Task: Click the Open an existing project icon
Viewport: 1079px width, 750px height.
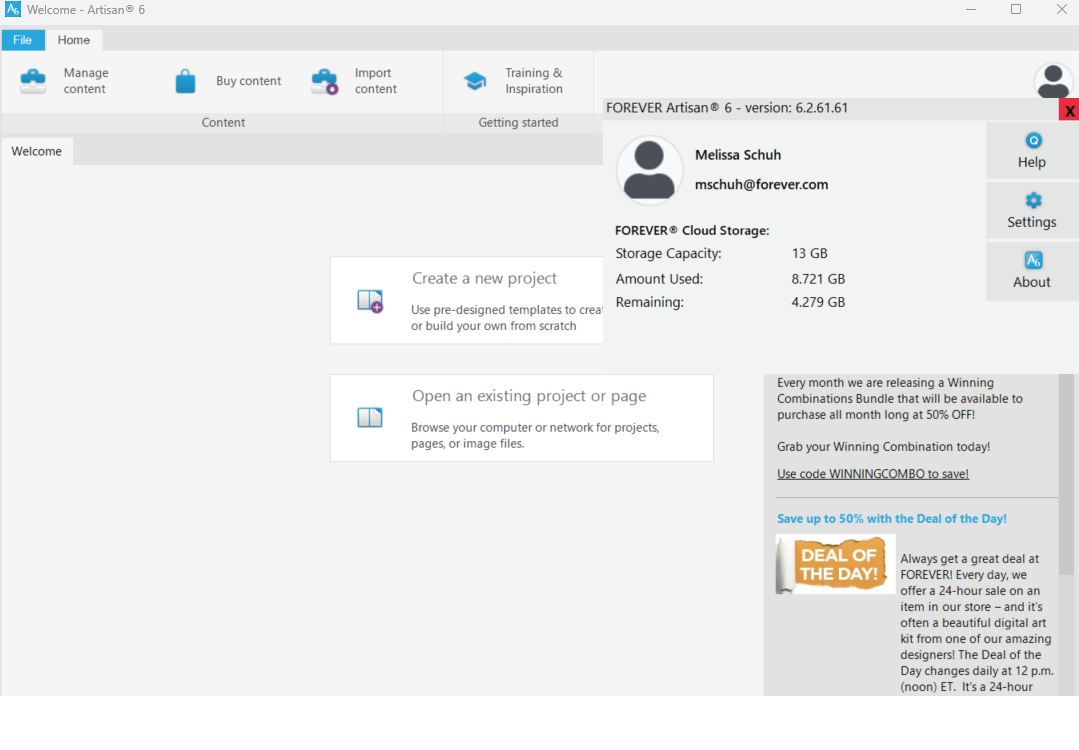Action: click(370, 417)
